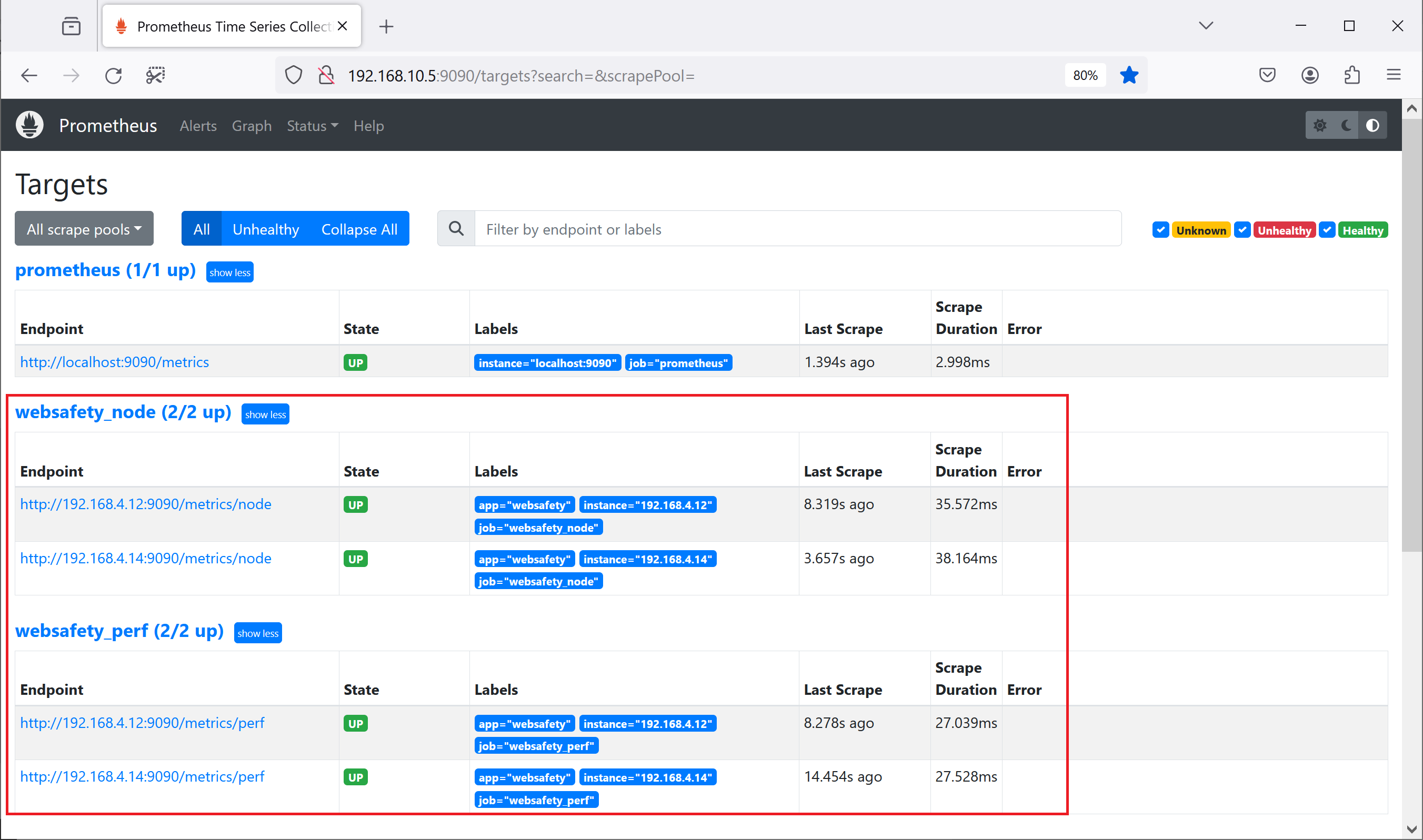The width and height of the screenshot is (1423, 840).
Task: Focus the Filter by endpoint or labels field
Action: (797, 229)
